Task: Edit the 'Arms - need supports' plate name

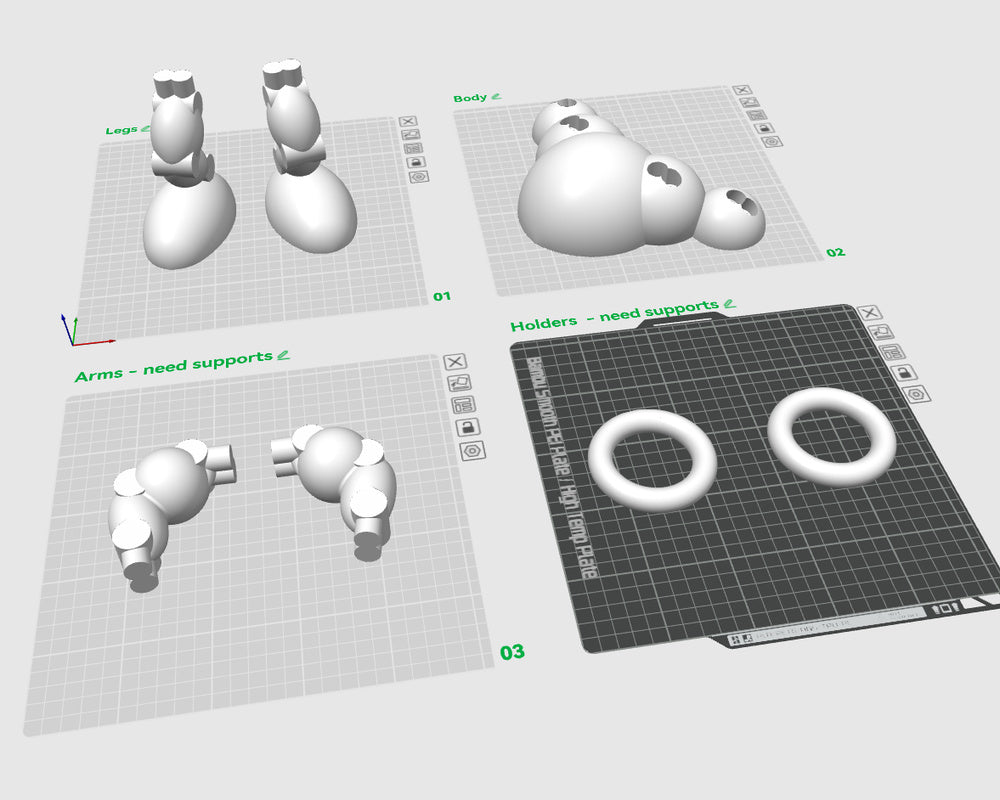Action: pos(284,355)
